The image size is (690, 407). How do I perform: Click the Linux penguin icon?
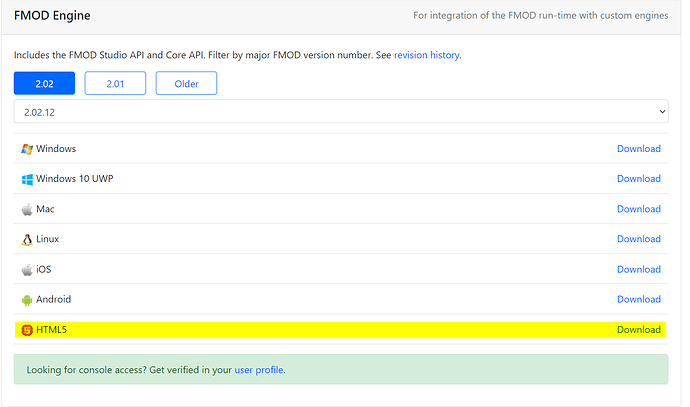coord(27,240)
